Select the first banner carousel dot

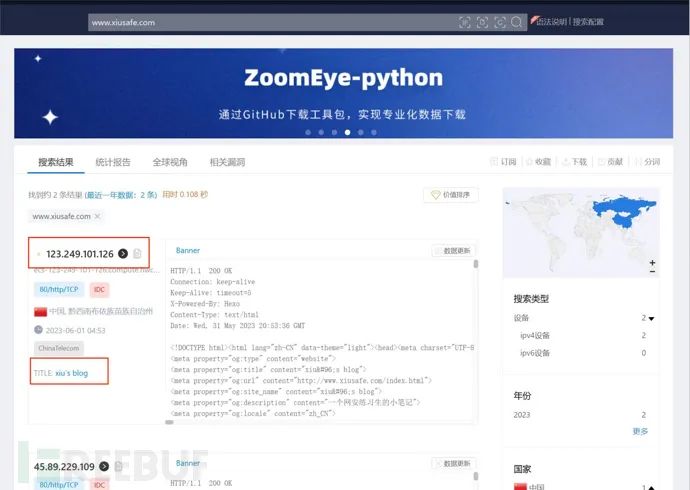point(308,132)
